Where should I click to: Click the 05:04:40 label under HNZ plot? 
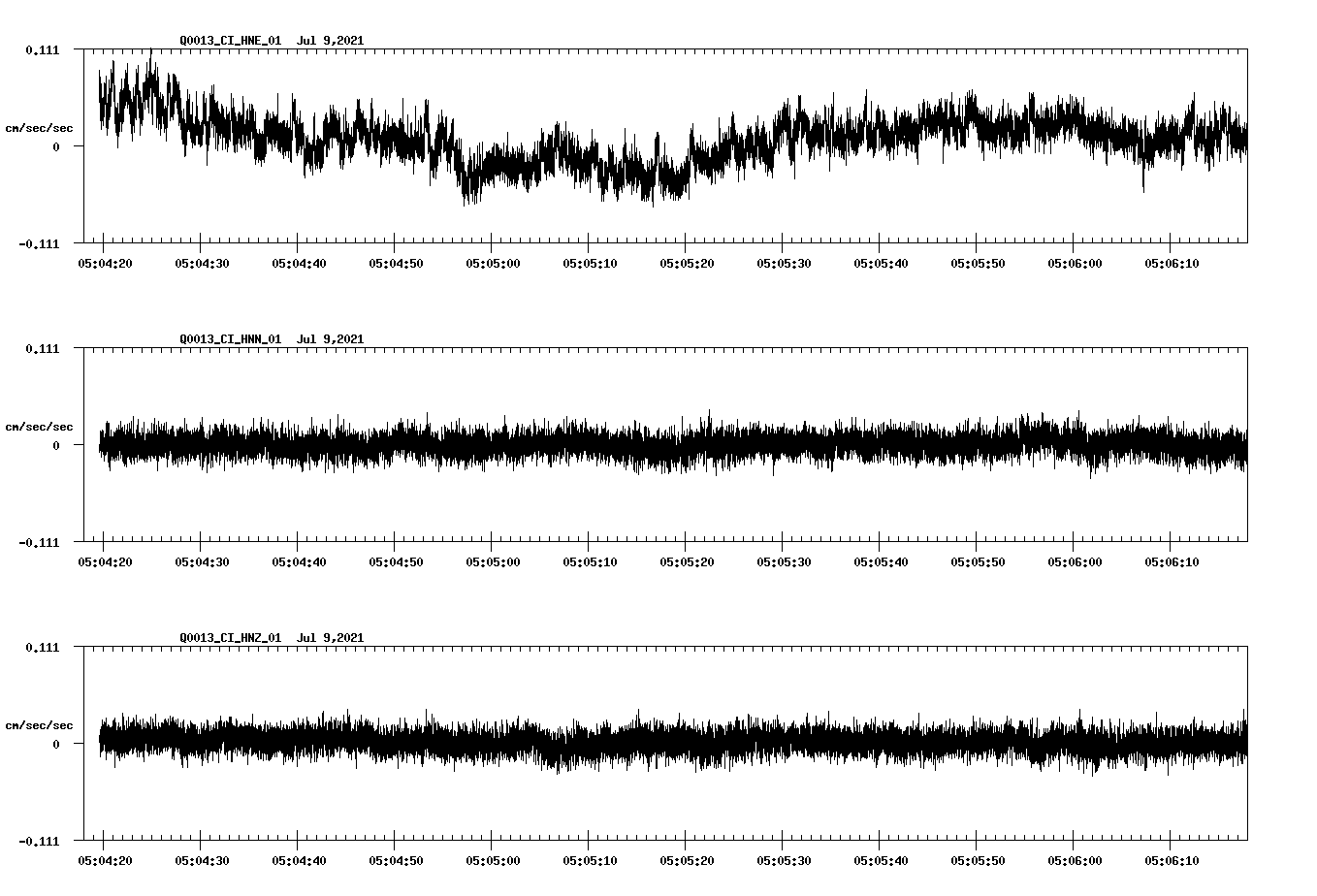299,860
